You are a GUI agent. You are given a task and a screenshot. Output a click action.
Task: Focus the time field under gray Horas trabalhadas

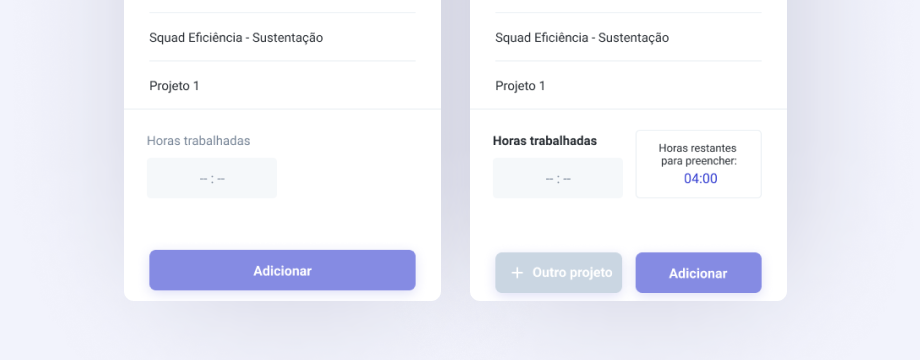[212, 178]
